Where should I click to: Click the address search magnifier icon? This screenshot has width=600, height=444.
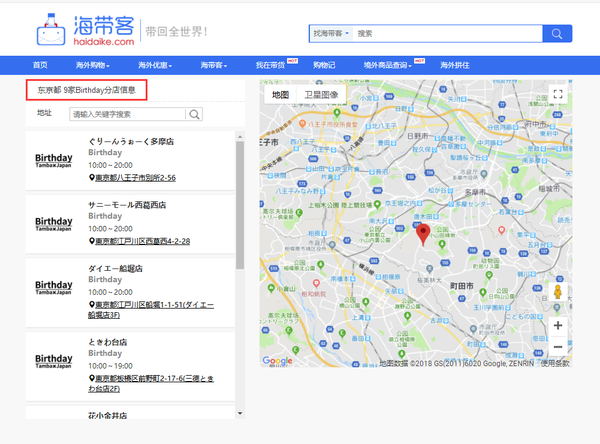coord(194,114)
